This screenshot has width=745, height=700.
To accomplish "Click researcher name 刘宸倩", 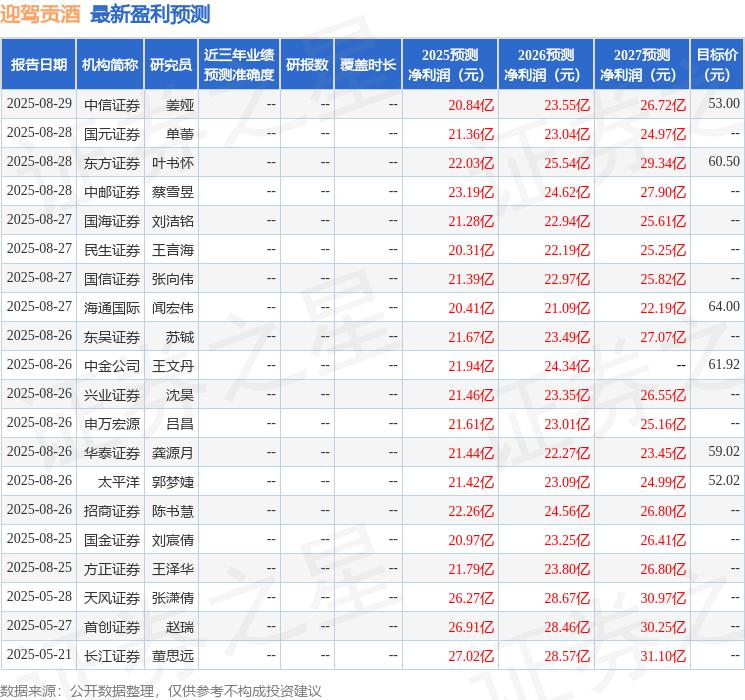I will (x=173, y=540).
